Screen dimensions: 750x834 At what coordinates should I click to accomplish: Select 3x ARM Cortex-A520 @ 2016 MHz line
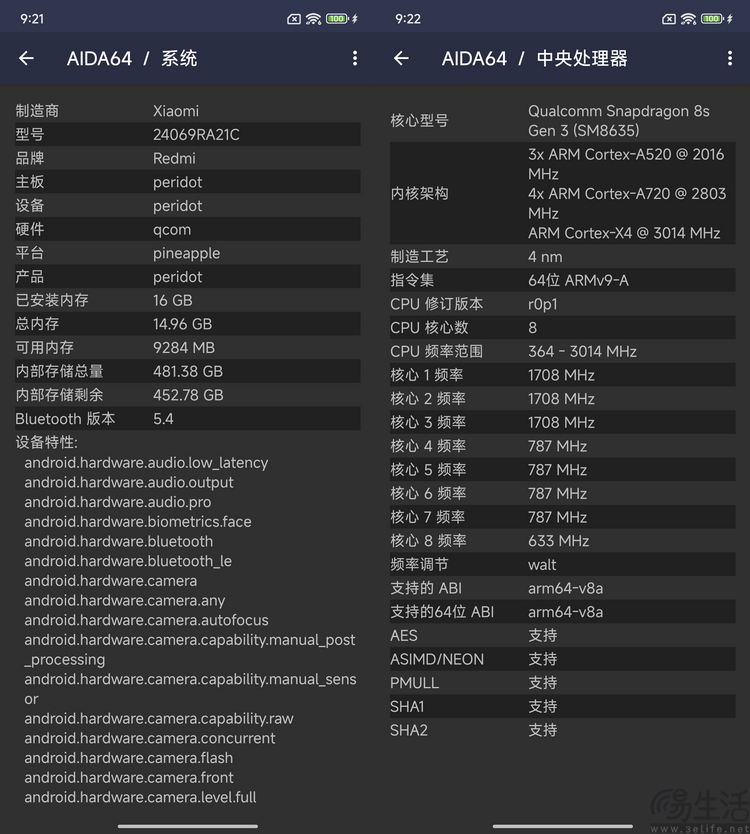point(626,164)
